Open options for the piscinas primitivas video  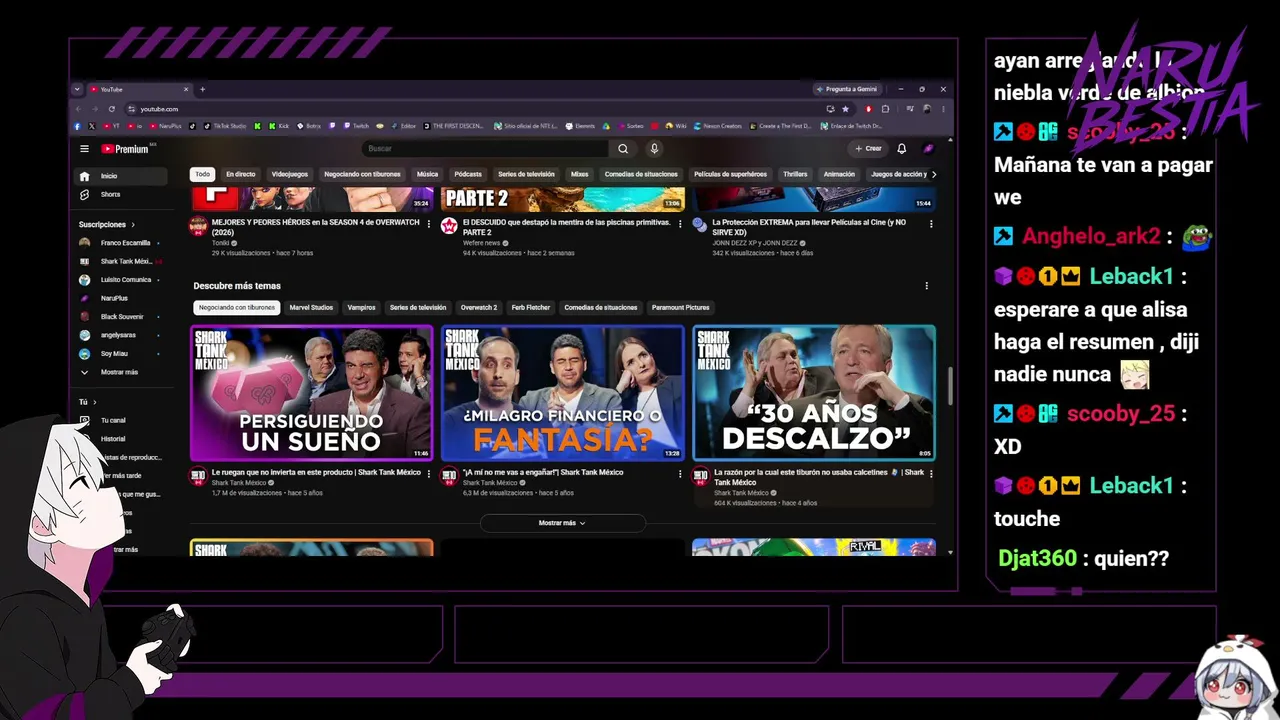click(x=680, y=223)
